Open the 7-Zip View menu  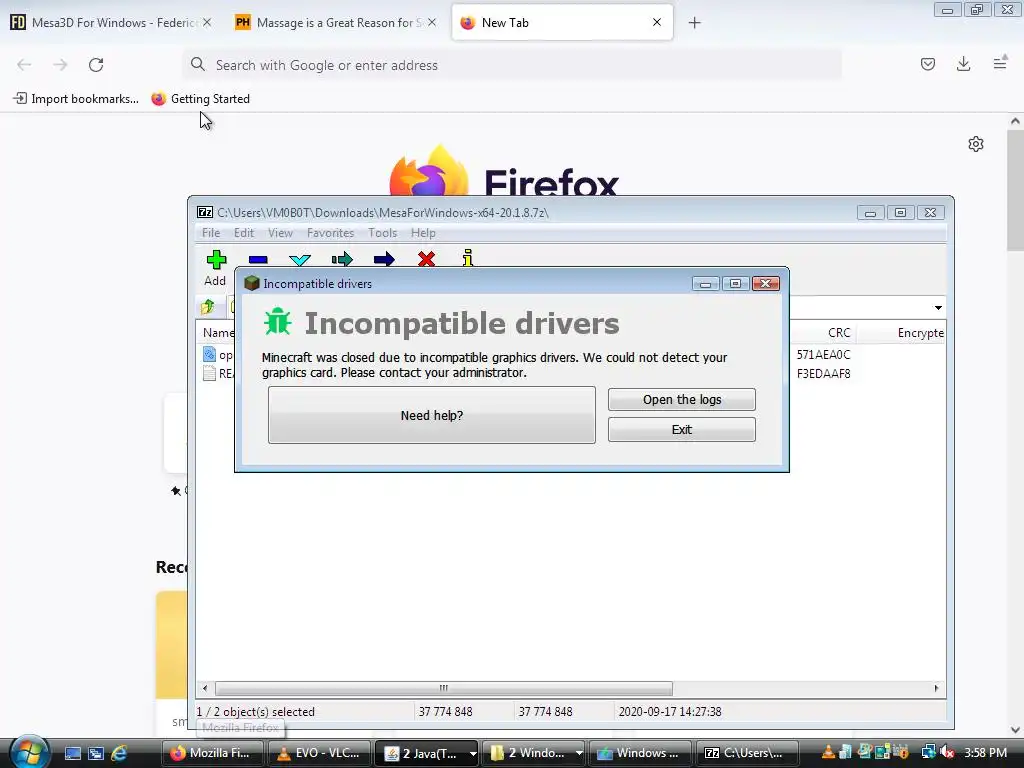pyautogui.click(x=280, y=233)
